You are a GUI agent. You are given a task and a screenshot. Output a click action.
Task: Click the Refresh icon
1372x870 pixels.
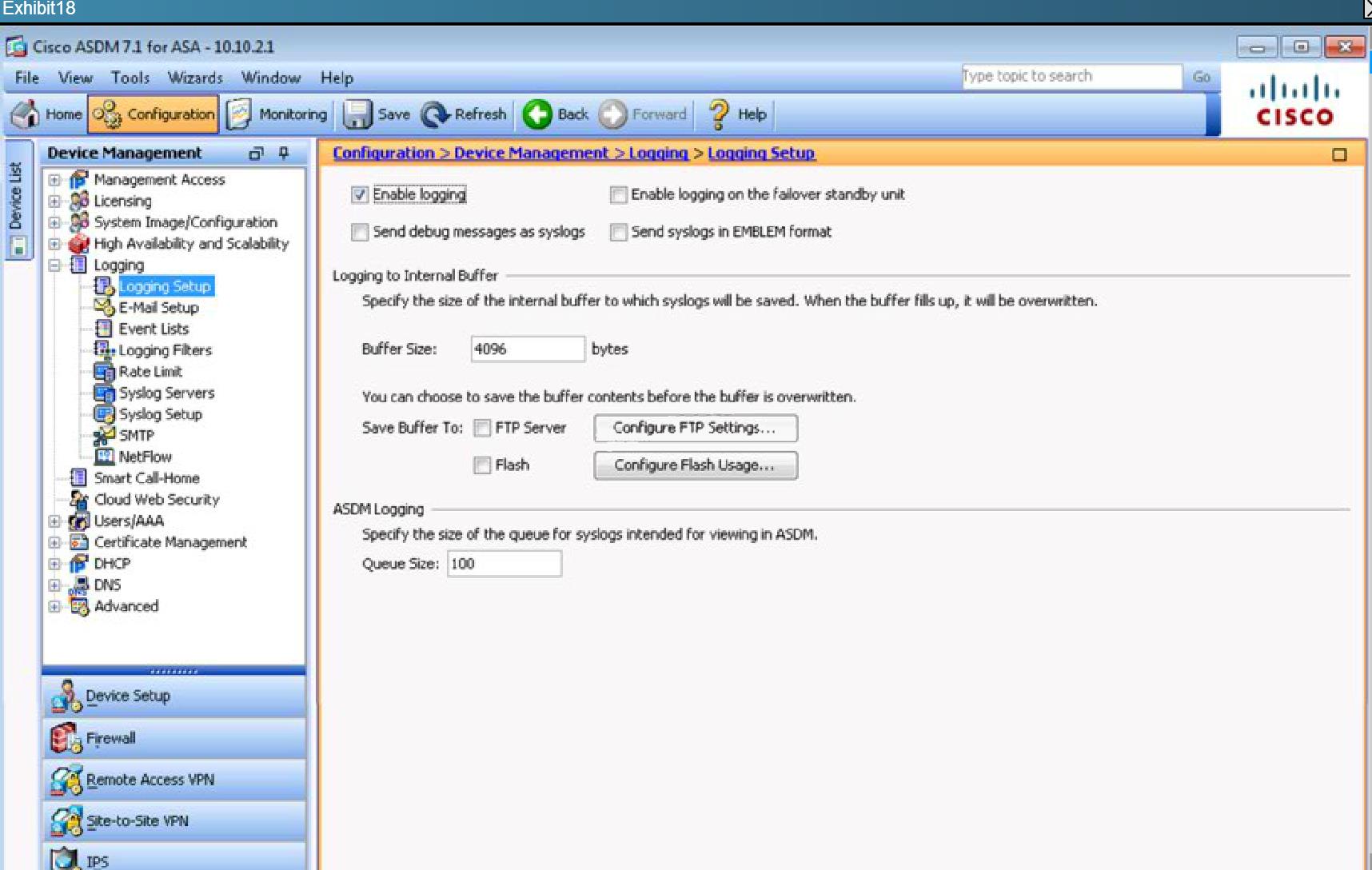point(436,114)
